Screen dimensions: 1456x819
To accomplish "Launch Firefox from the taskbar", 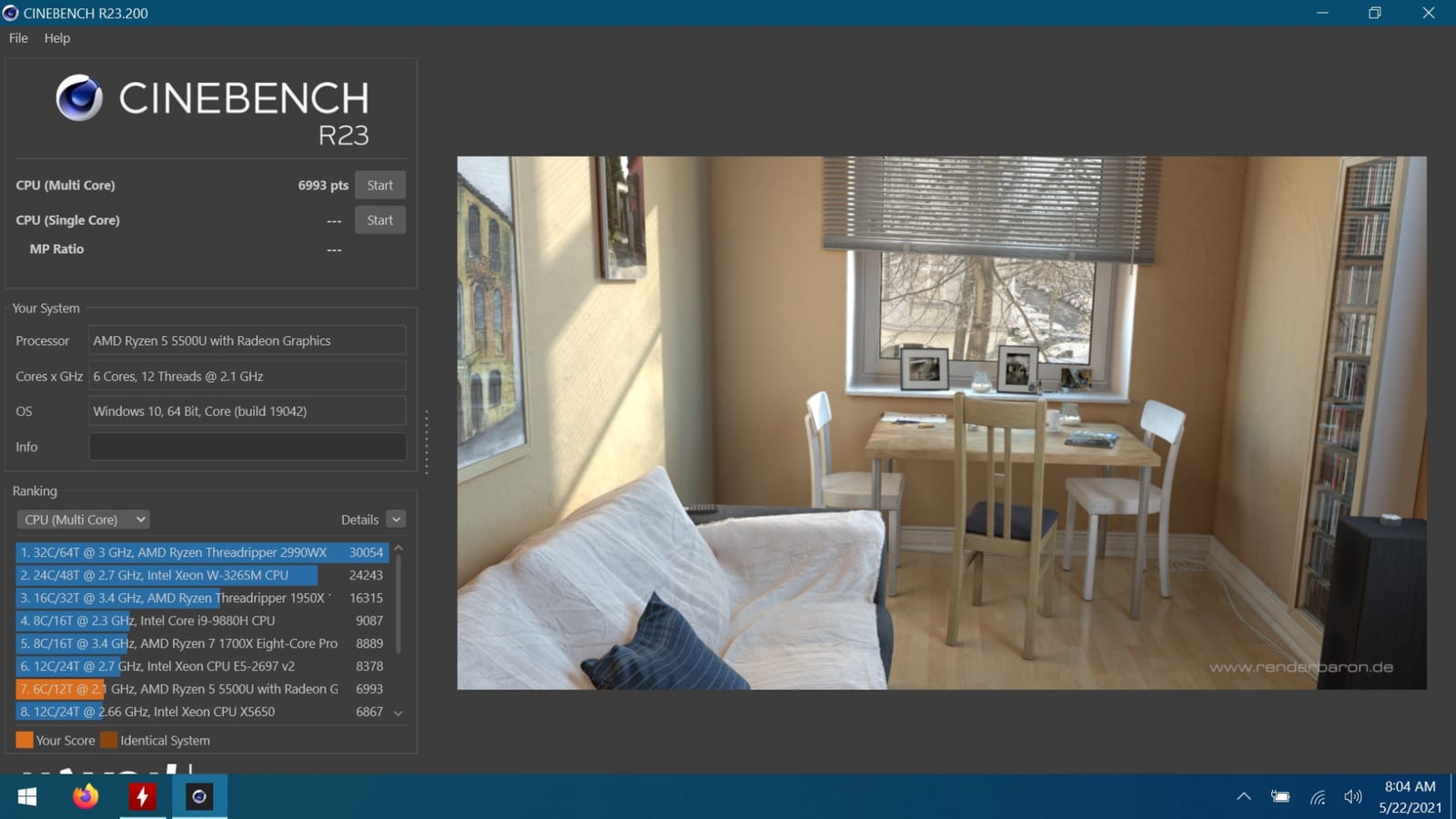I will pyautogui.click(x=86, y=797).
